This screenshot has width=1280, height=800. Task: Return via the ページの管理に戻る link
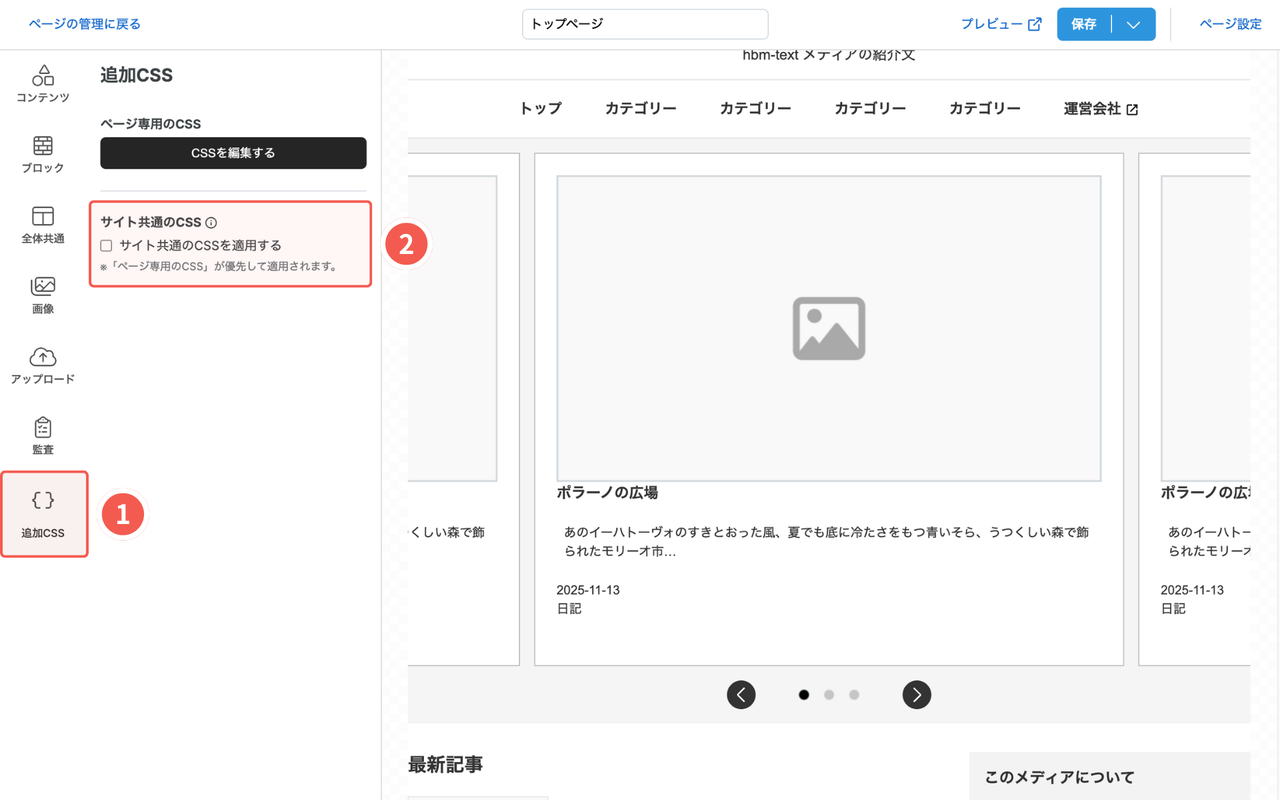[x=84, y=23]
